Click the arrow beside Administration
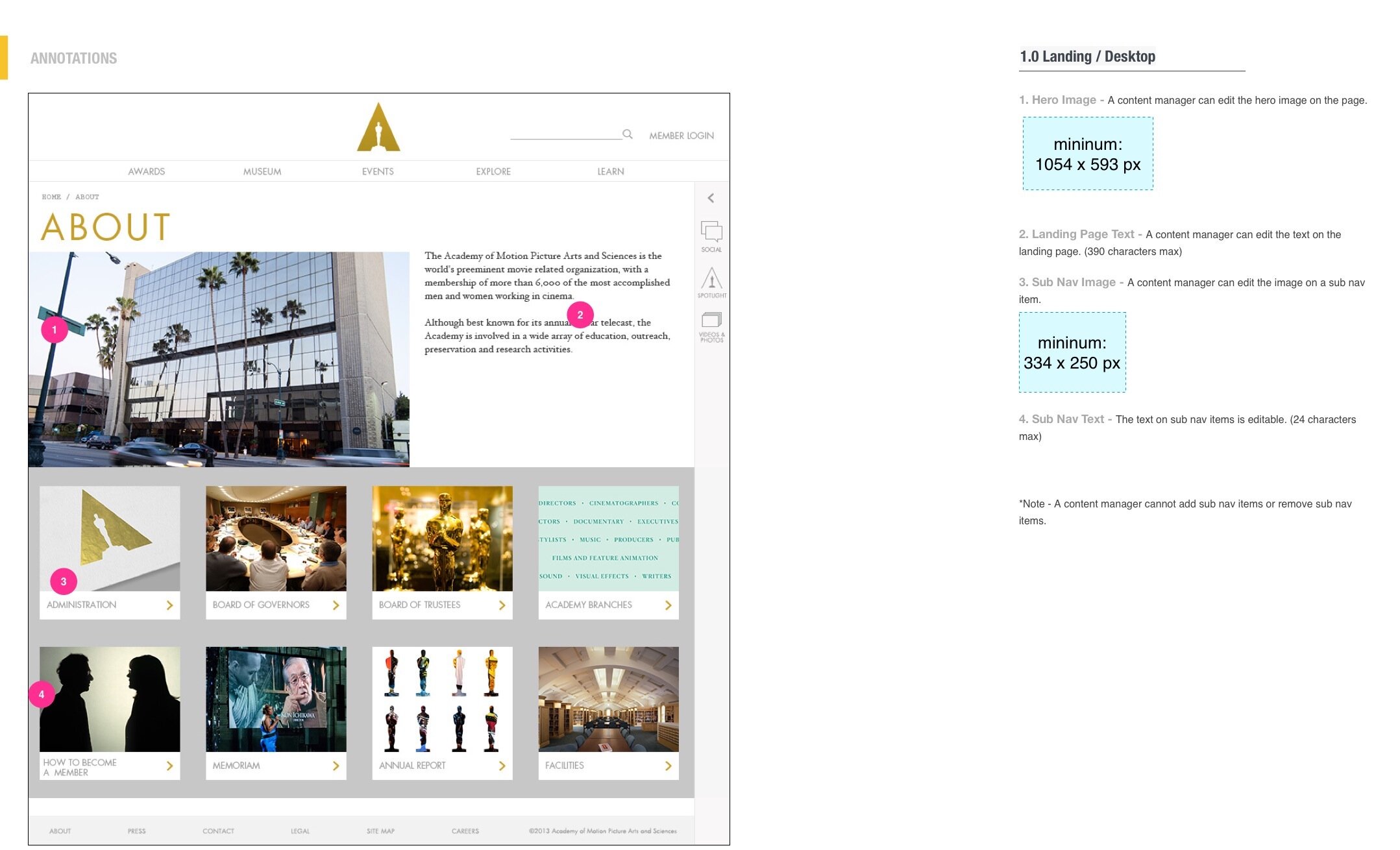The width and height of the screenshot is (1400, 850). pyautogui.click(x=169, y=605)
